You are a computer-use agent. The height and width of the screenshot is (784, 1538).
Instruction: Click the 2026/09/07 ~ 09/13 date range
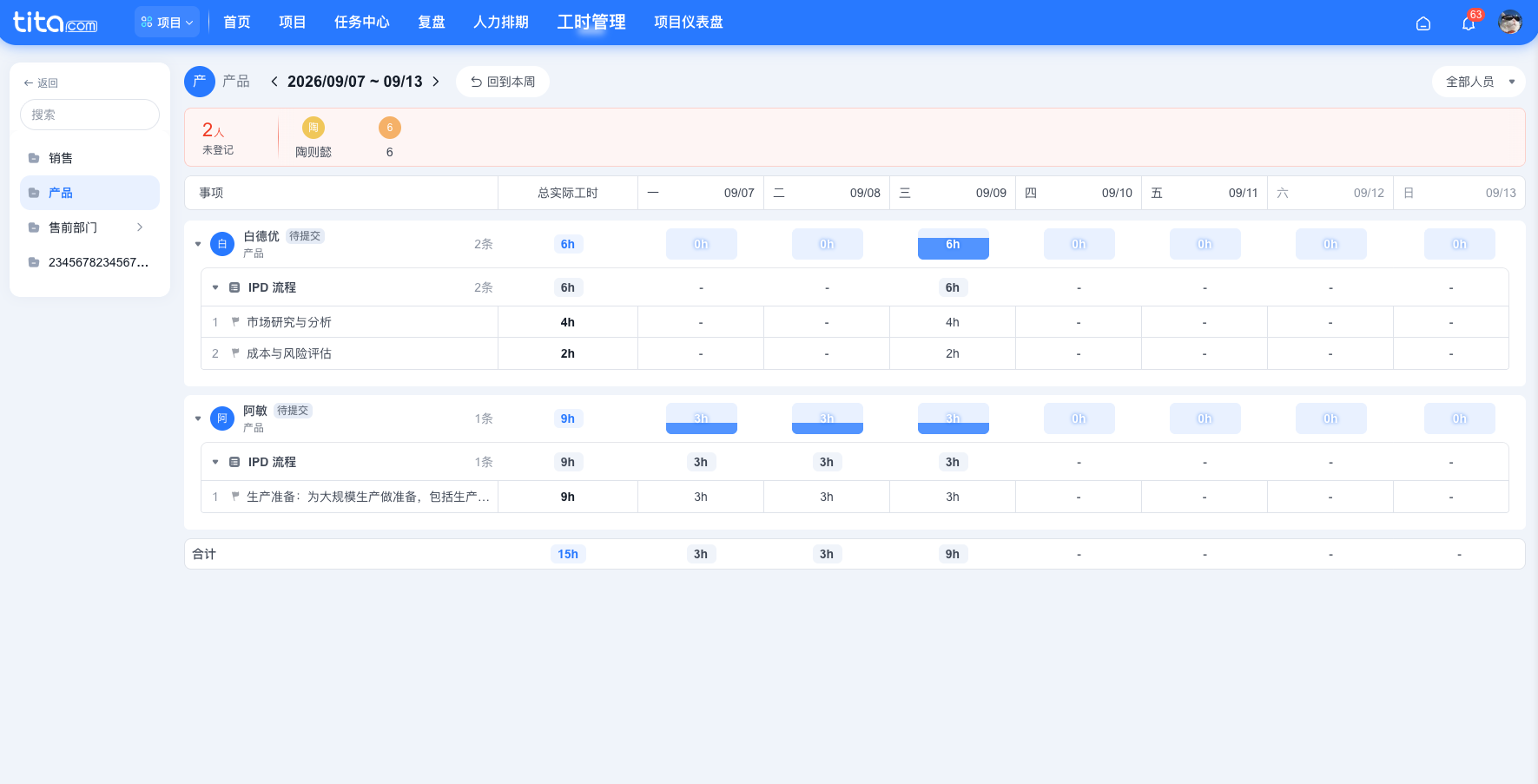point(355,82)
